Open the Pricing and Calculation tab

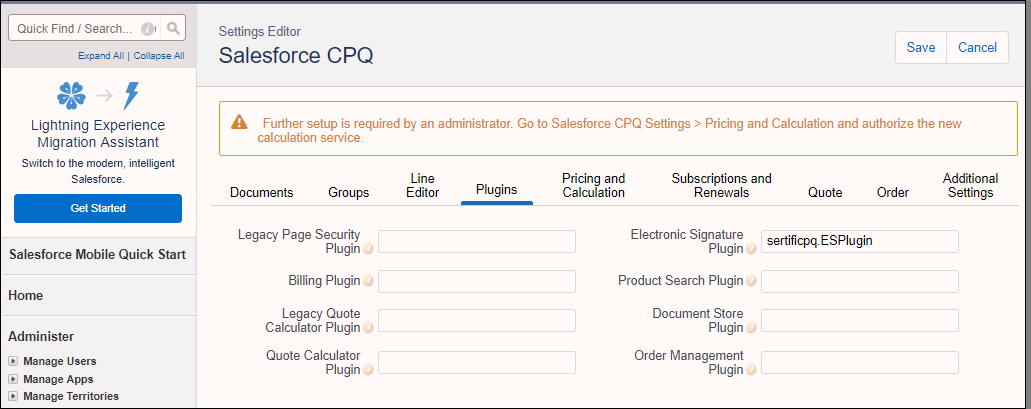point(594,185)
